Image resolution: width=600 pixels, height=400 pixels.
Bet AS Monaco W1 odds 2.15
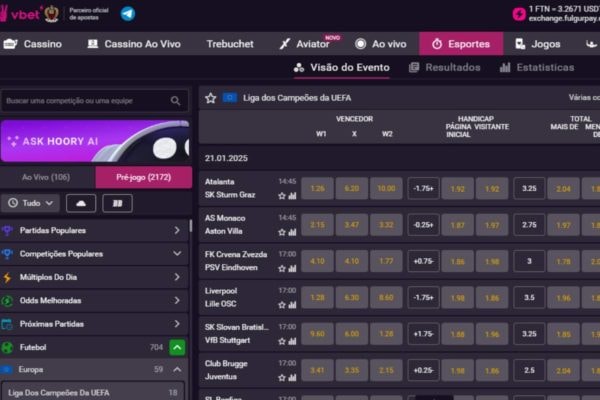point(318,225)
